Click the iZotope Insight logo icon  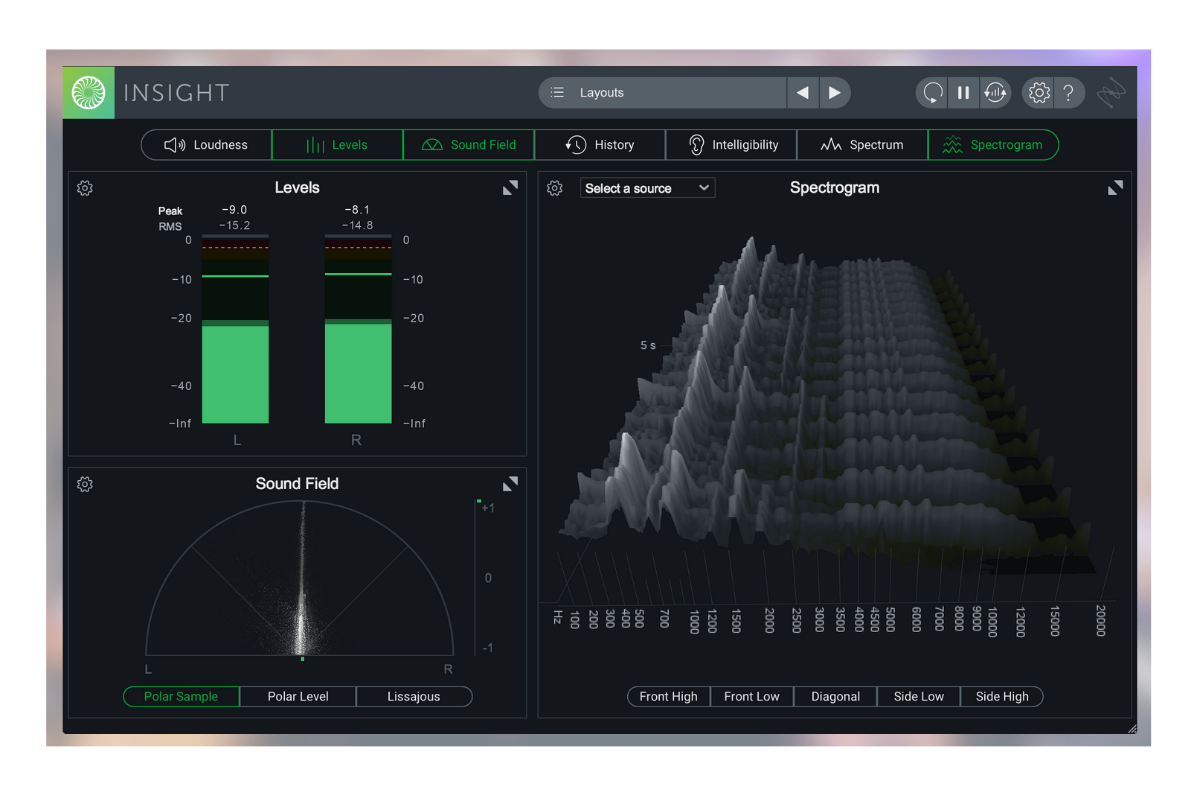89,93
